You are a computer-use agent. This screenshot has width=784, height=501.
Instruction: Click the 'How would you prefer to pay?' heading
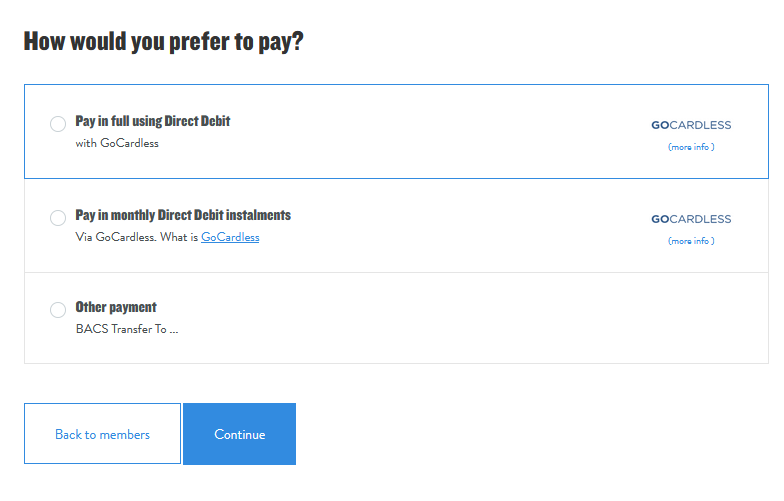(x=163, y=42)
